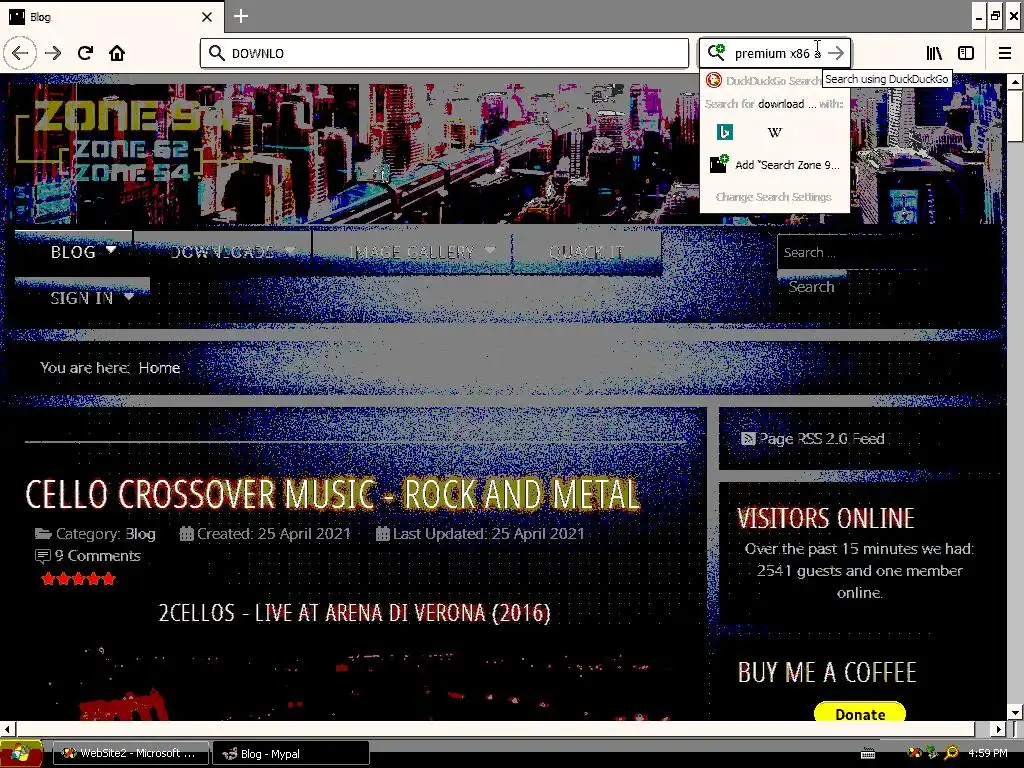Open the QUACK IT menu item
This screenshot has height=768, width=1024.
[586, 252]
